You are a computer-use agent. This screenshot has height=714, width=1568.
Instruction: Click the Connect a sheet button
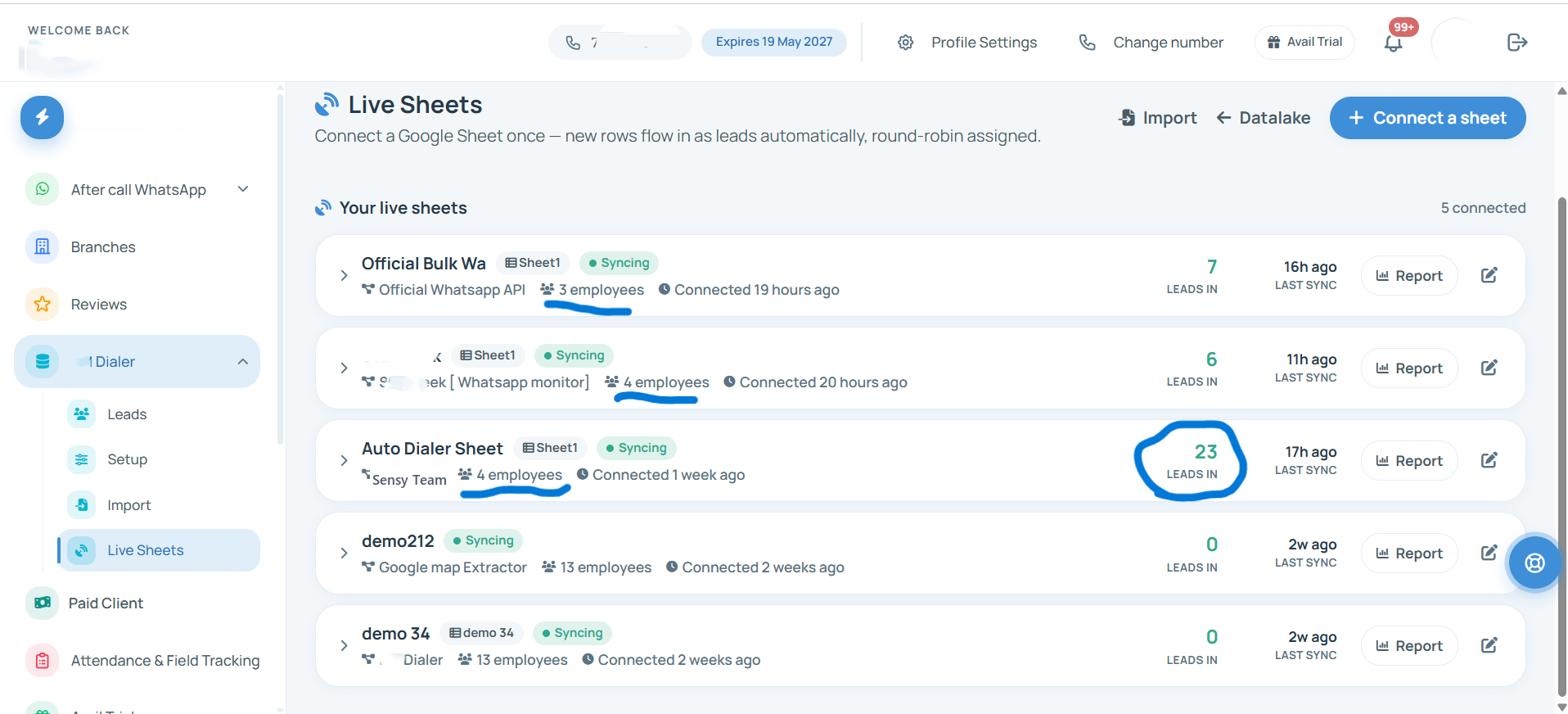point(1427,118)
